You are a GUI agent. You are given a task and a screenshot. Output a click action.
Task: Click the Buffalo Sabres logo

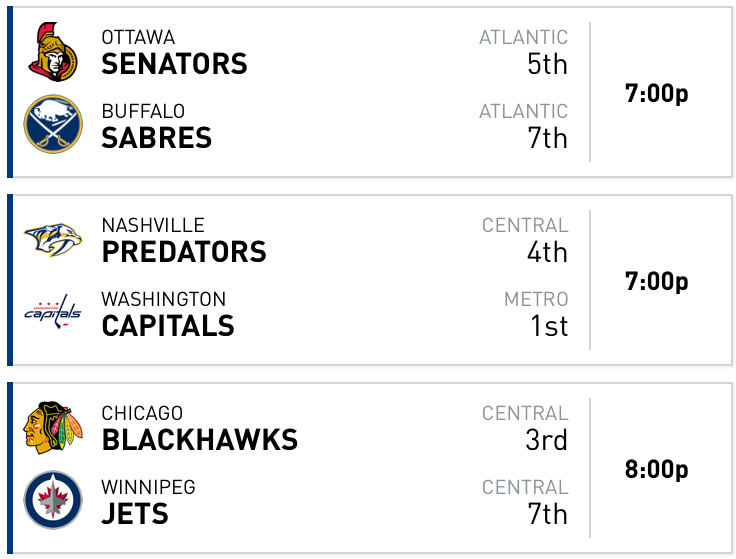click(53, 124)
